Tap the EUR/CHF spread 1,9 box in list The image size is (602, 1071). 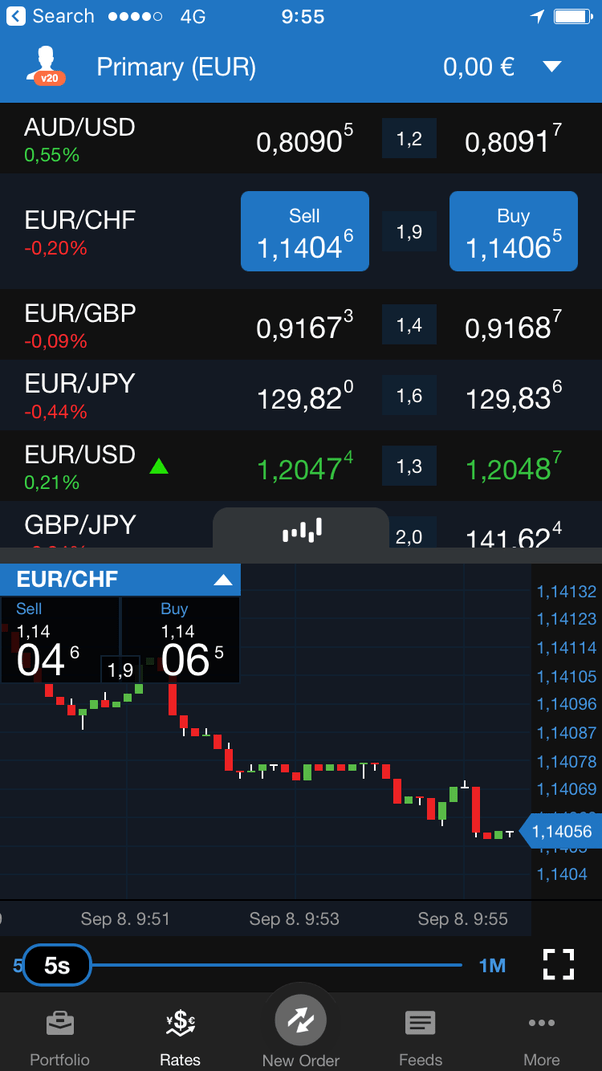[x=409, y=232]
